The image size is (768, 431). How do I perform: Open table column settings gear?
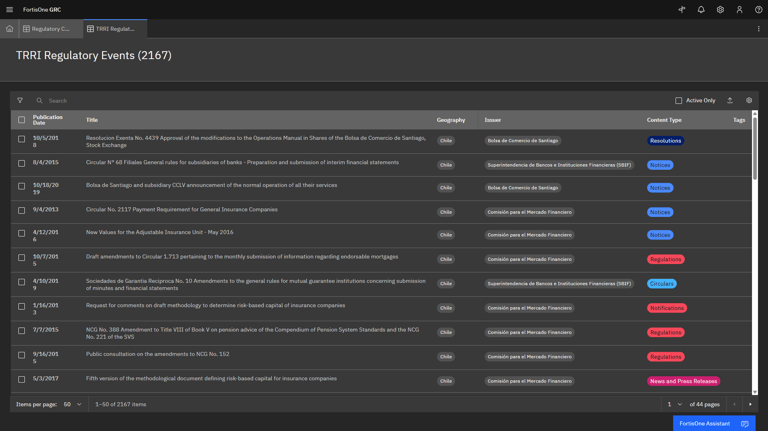click(749, 101)
